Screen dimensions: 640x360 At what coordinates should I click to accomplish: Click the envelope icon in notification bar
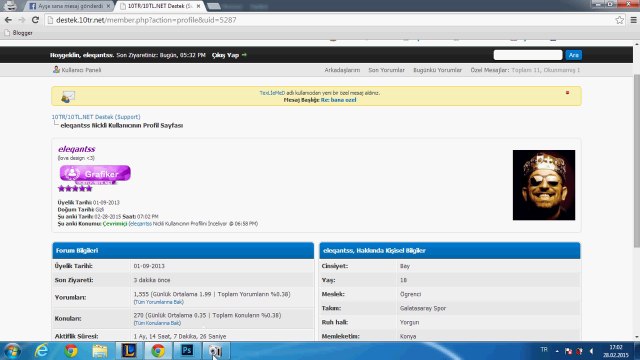(68, 97)
